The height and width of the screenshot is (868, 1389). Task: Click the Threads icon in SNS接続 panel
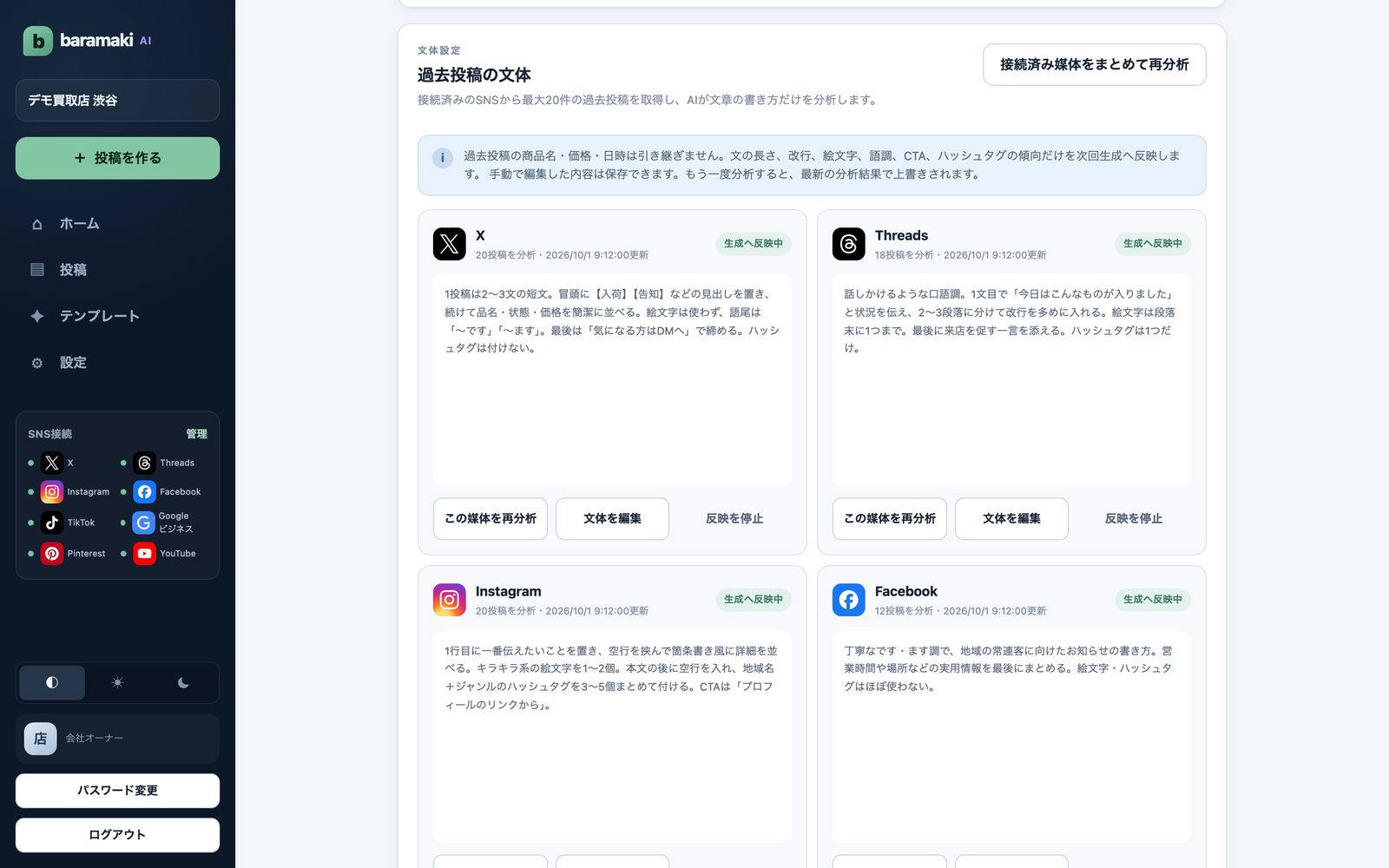tap(144, 464)
